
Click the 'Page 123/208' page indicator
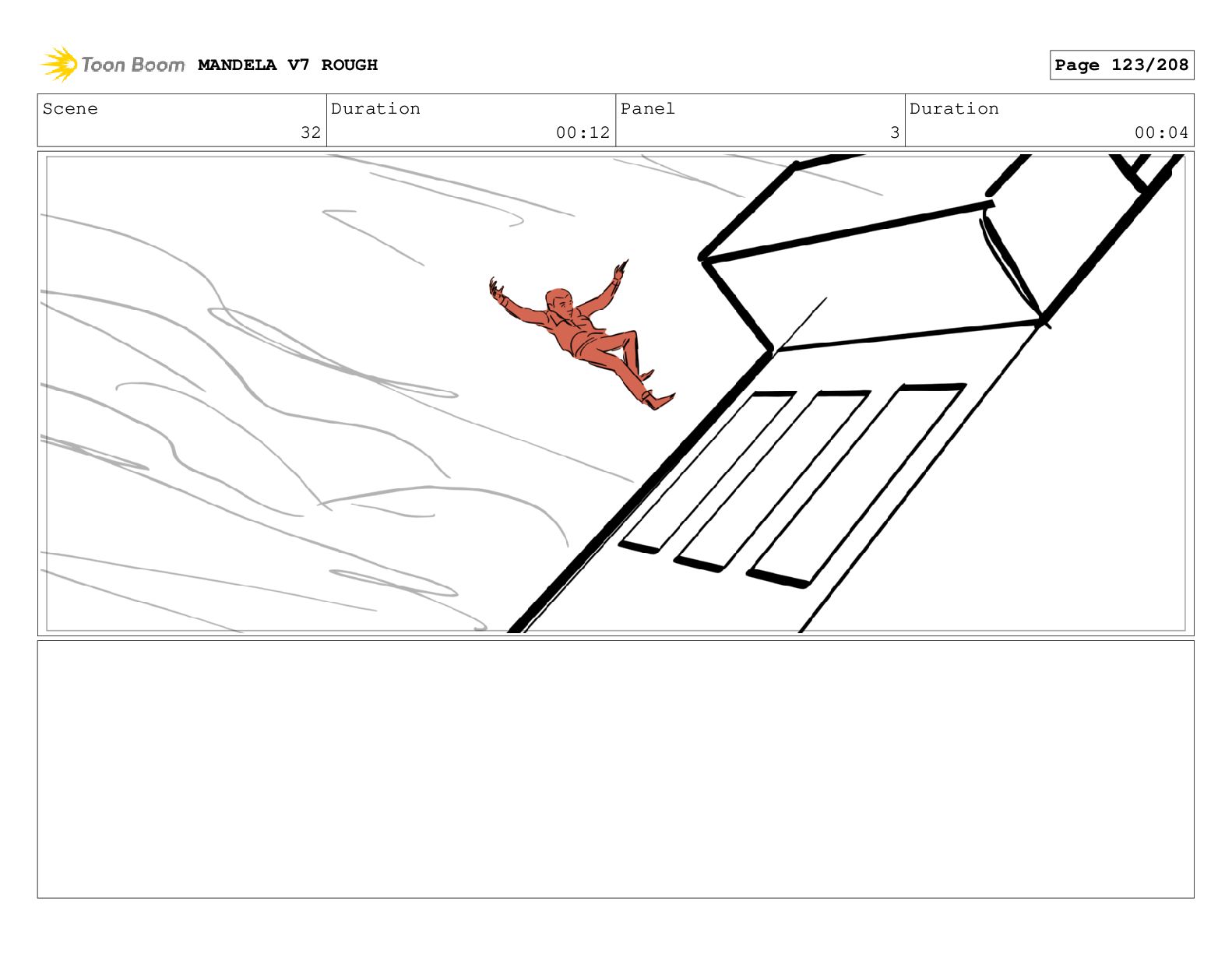[1121, 65]
